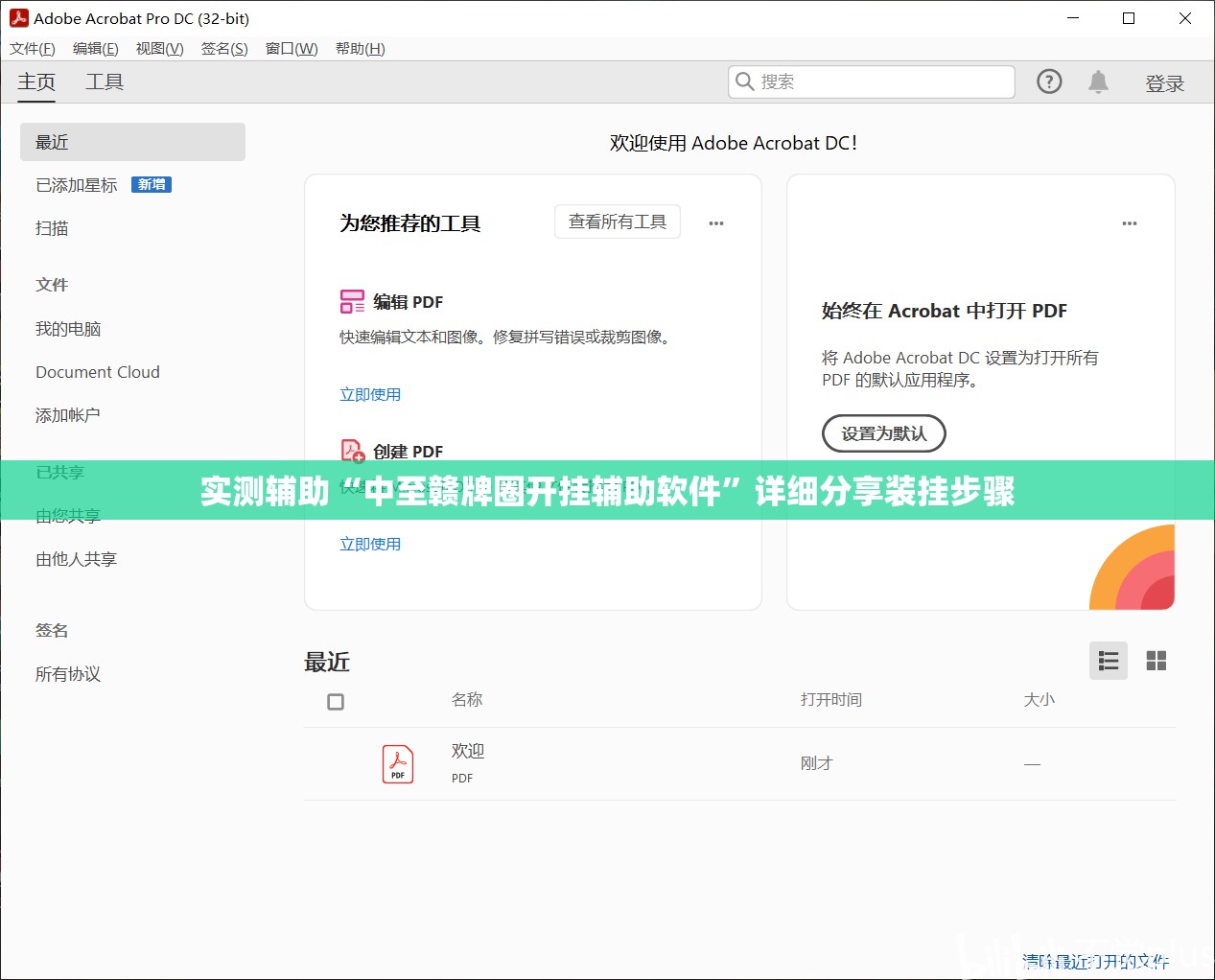Click the Adobe Acrobat title bar logo
The width and height of the screenshot is (1215, 980).
19,18
